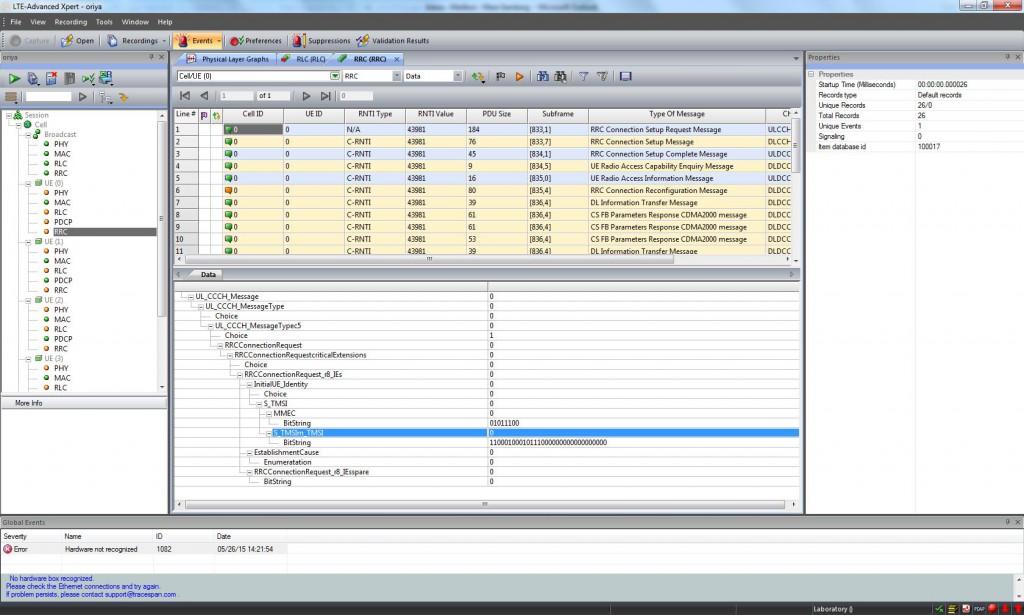Select the Data tab in the lower pane
This screenshot has width=1024, height=615.
[x=208, y=275]
